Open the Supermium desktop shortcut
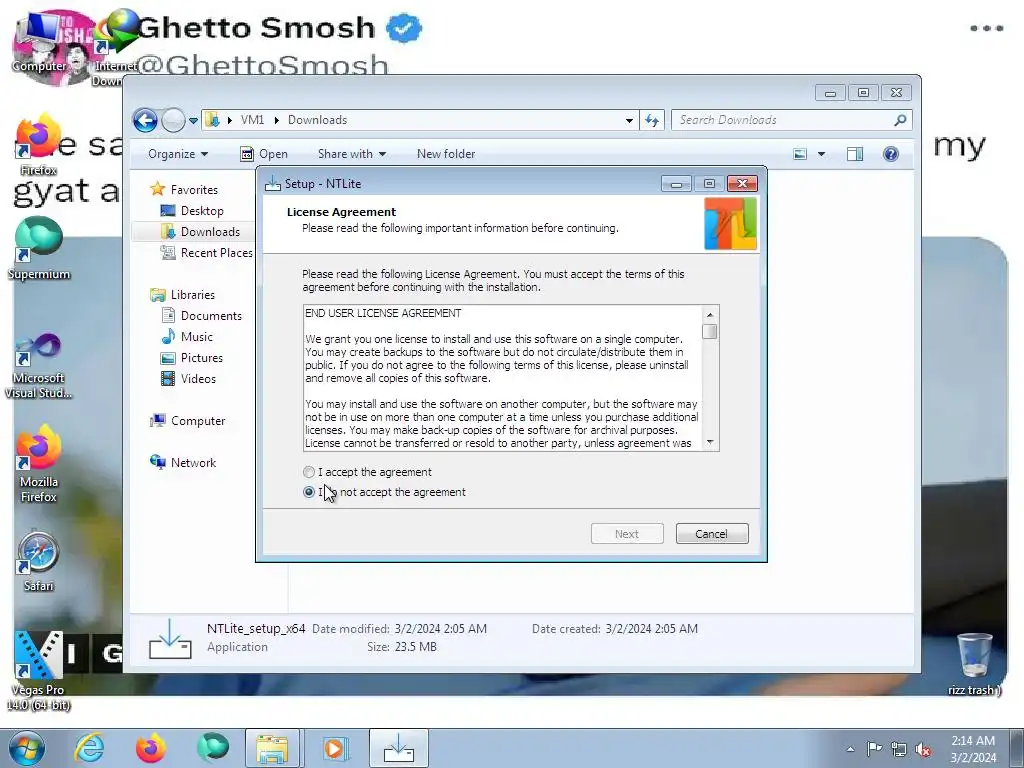The width and height of the screenshot is (1024, 768). 39,249
